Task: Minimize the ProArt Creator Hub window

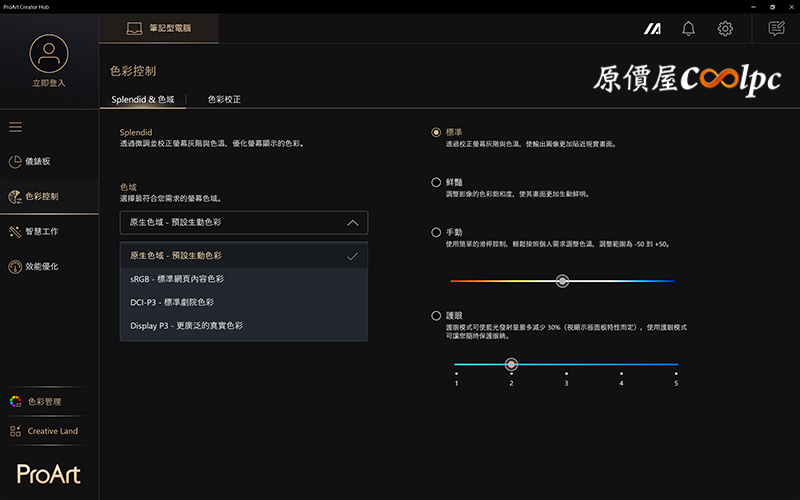Action: [x=753, y=7]
